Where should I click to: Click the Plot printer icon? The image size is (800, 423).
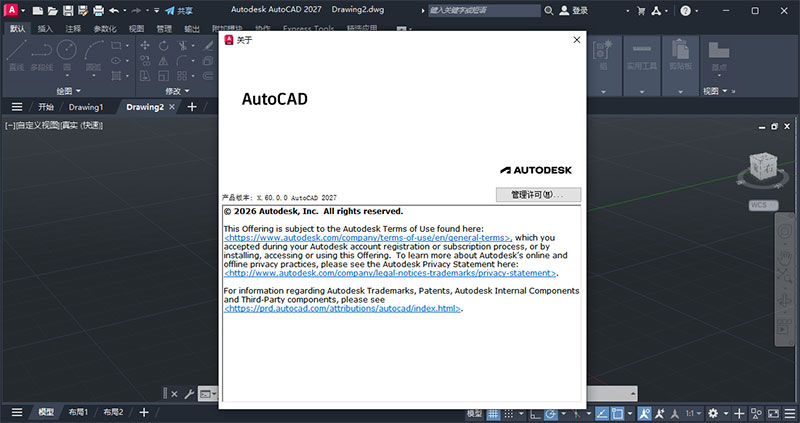(97, 11)
